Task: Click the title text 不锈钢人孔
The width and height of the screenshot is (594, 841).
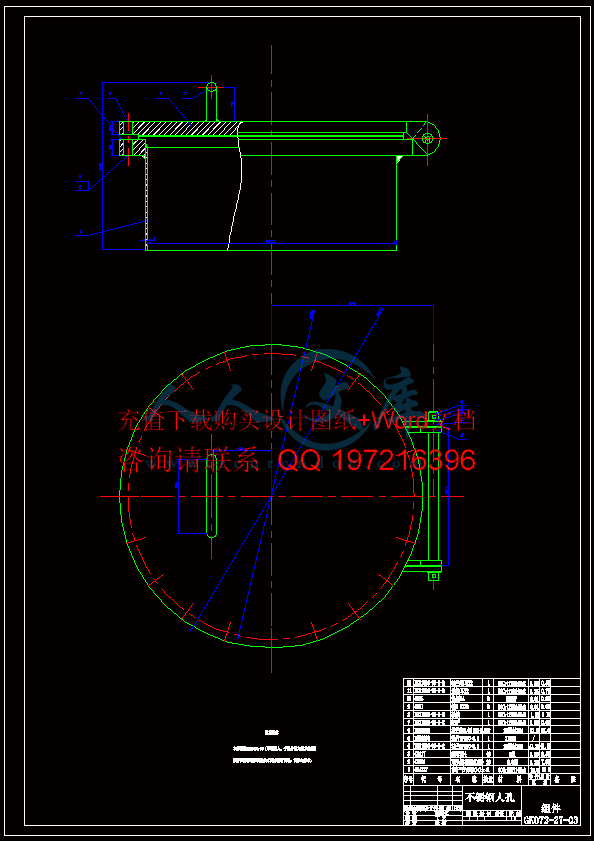Action: (x=489, y=797)
